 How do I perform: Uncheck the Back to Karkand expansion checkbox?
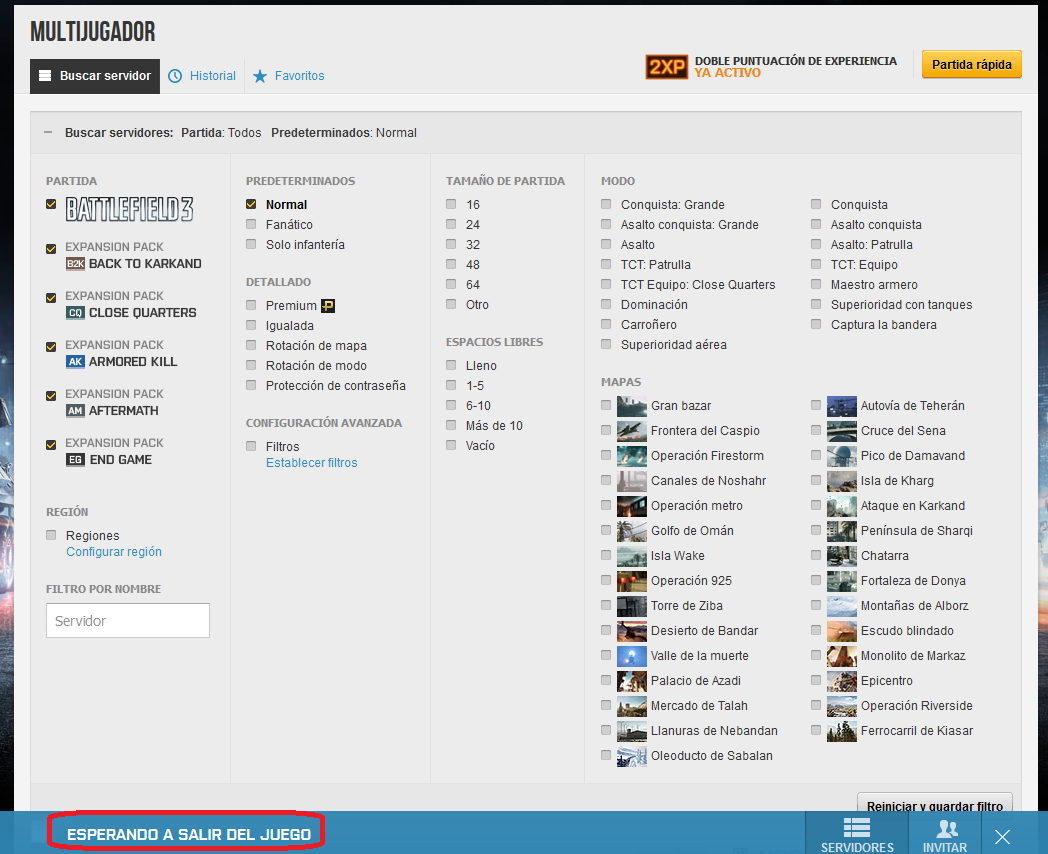pos(51,249)
